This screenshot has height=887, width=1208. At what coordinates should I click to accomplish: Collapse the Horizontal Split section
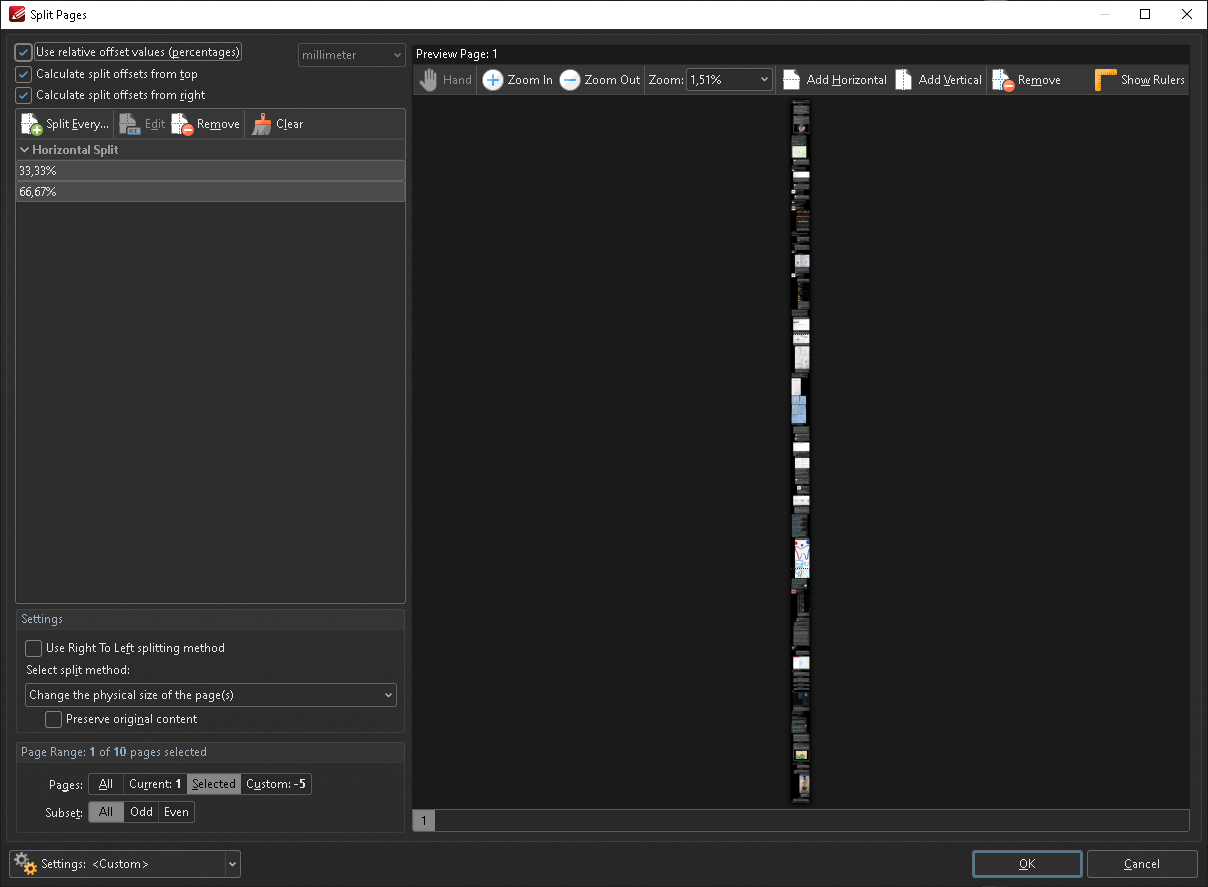(24, 149)
